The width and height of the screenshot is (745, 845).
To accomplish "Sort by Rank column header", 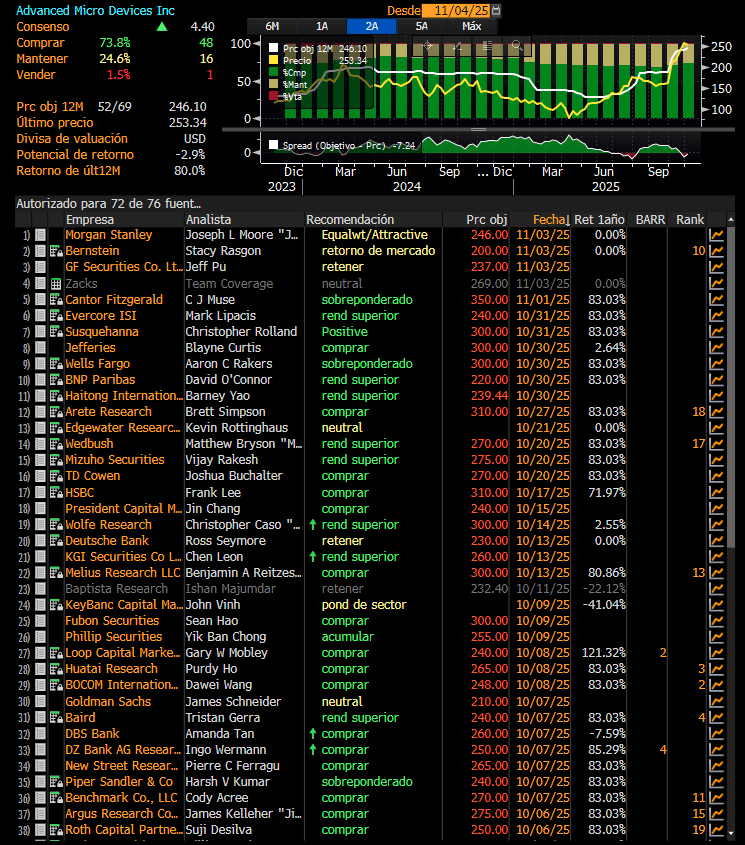I will click(x=690, y=220).
